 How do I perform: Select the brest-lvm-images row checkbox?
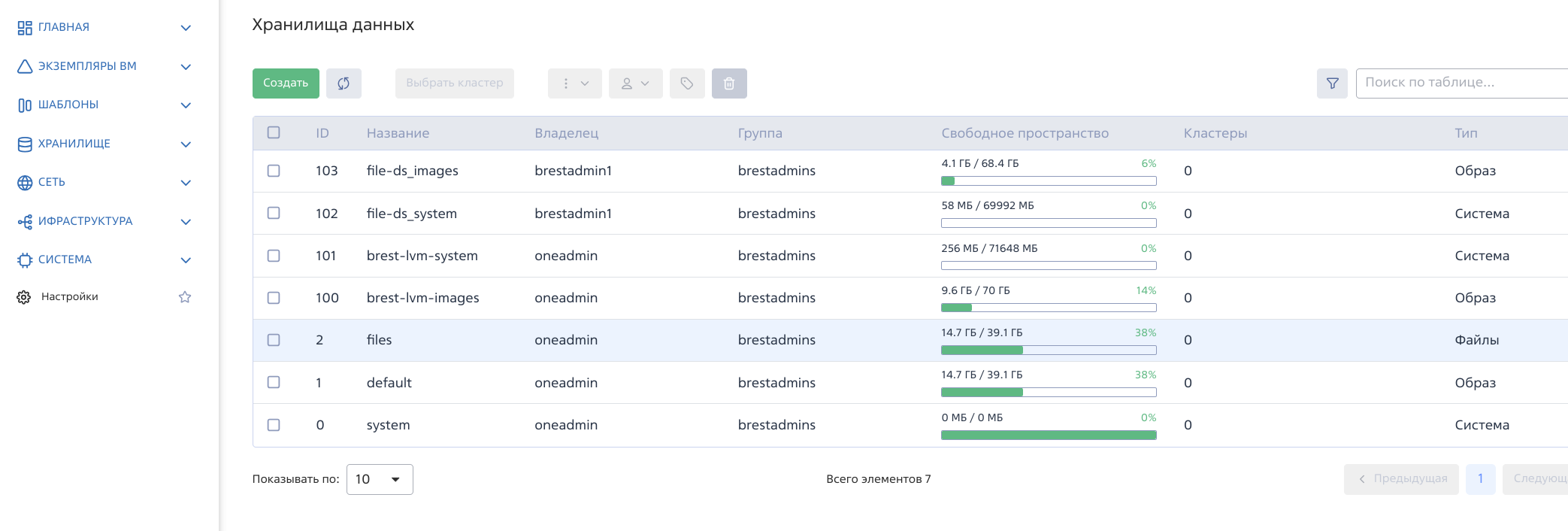(x=274, y=298)
